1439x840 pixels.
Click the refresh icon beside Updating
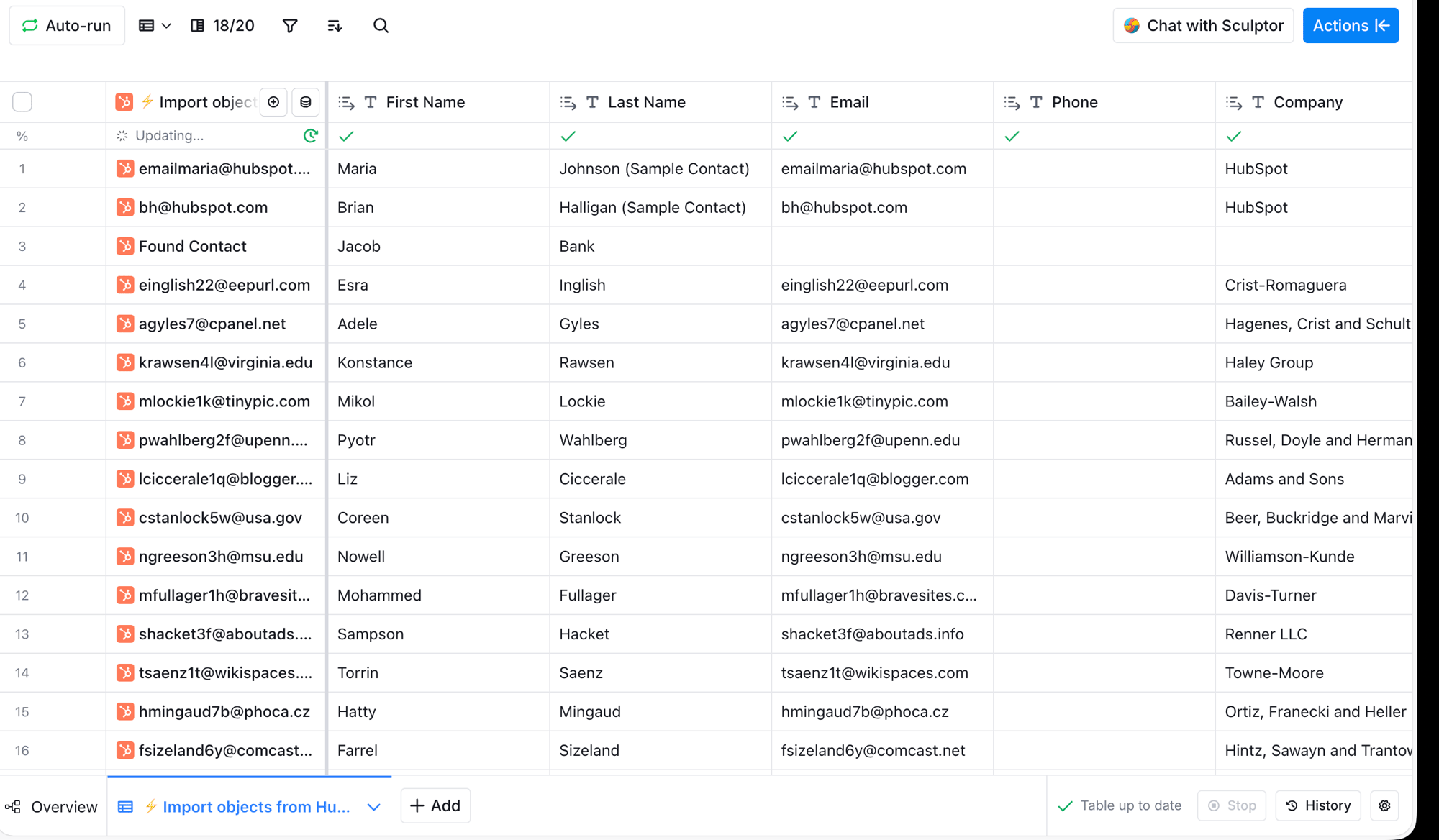pyautogui.click(x=311, y=135)
